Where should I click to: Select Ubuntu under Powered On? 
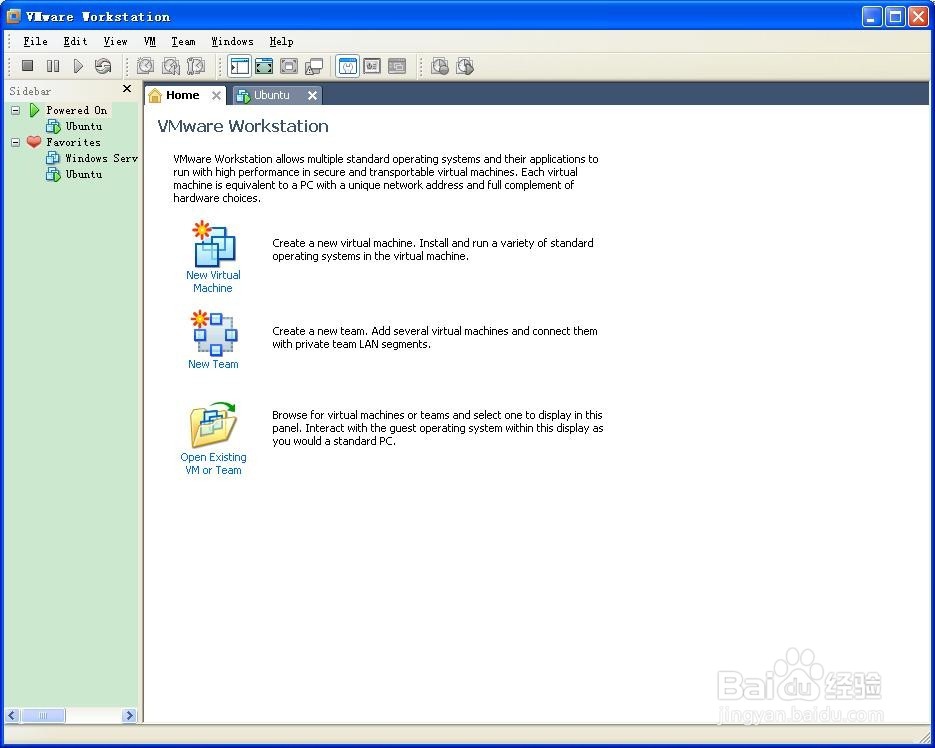[83, 126]
